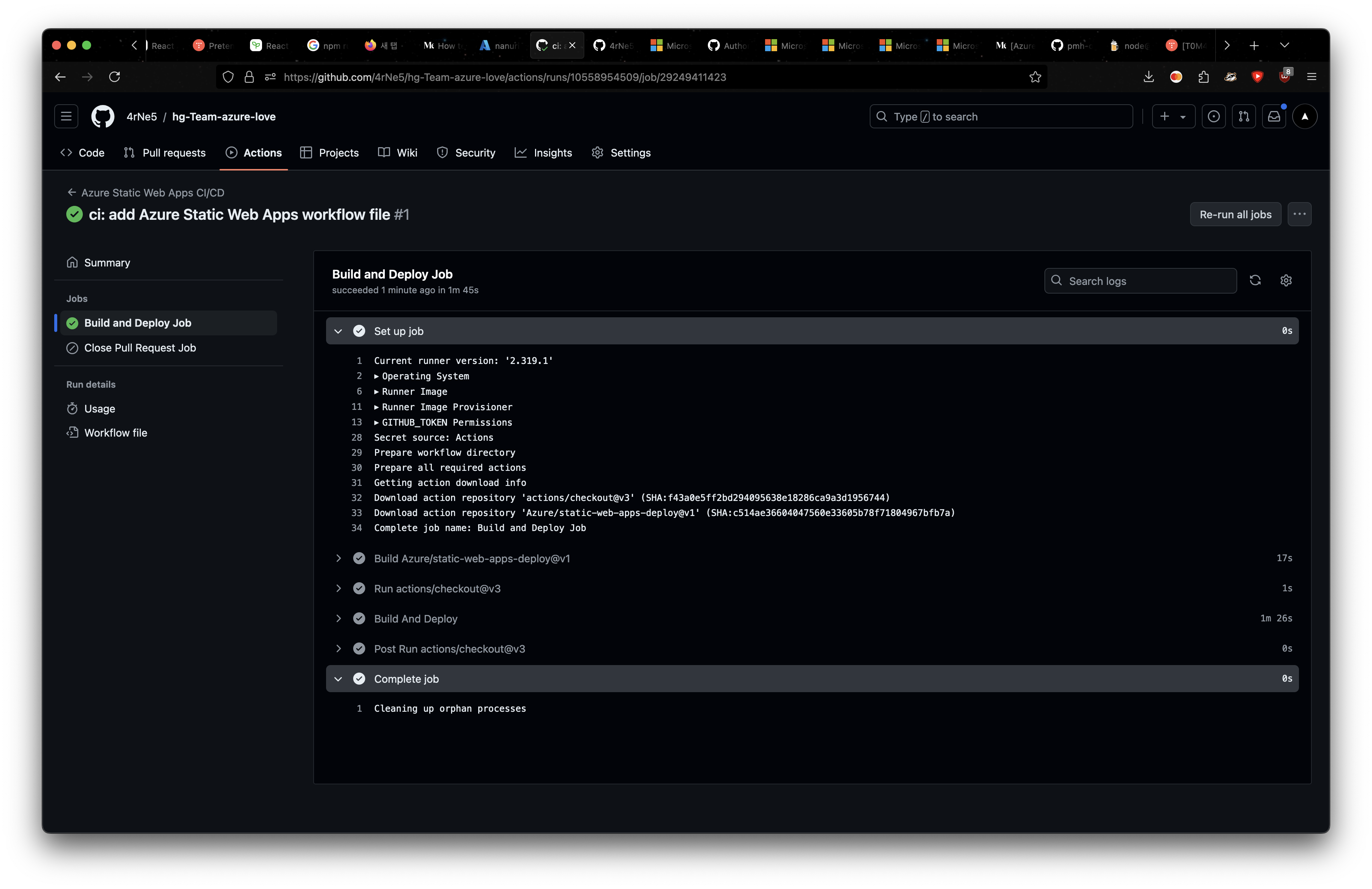The image size is (1372, 889).
Task: Click the GitHub Octocat logo
Action: click(103, 116)
